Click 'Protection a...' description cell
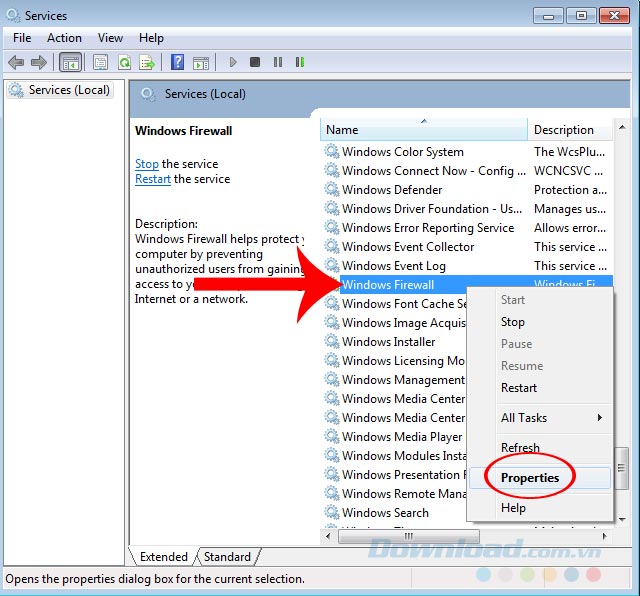This screenshot has width=640, height=596. 570,189
